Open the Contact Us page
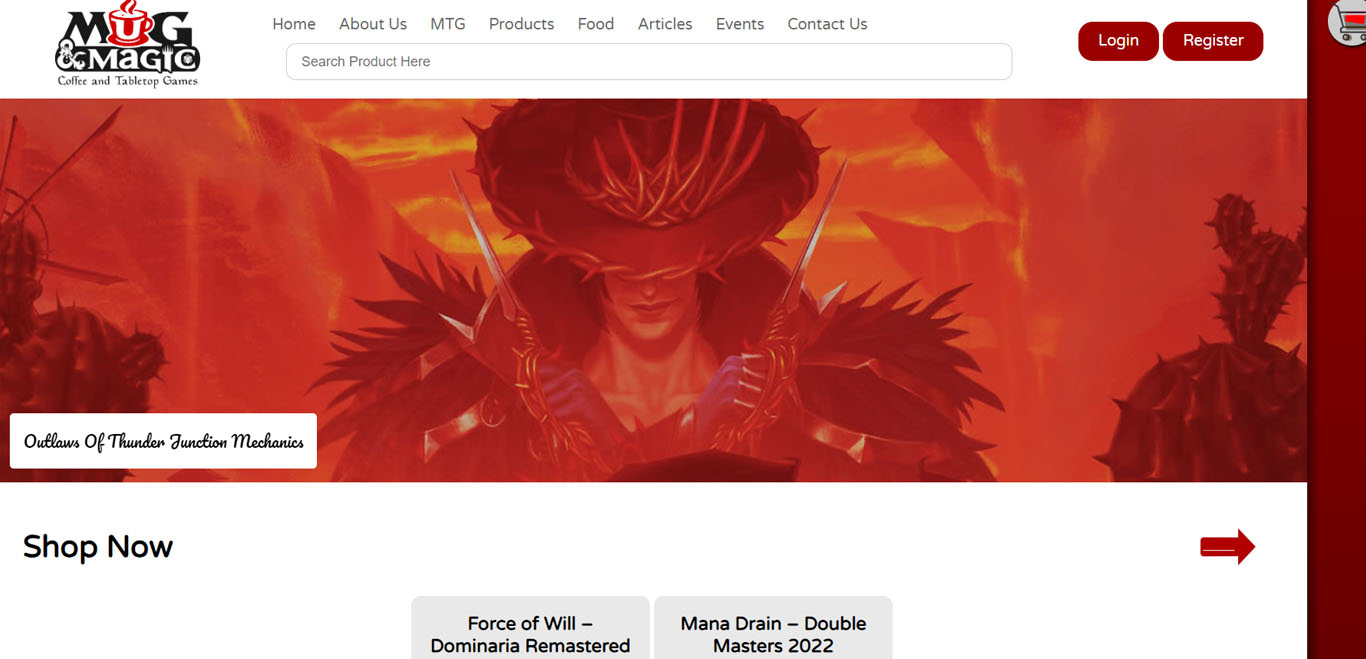Screen dimensions: 1366x659 [x=827, y=24]
